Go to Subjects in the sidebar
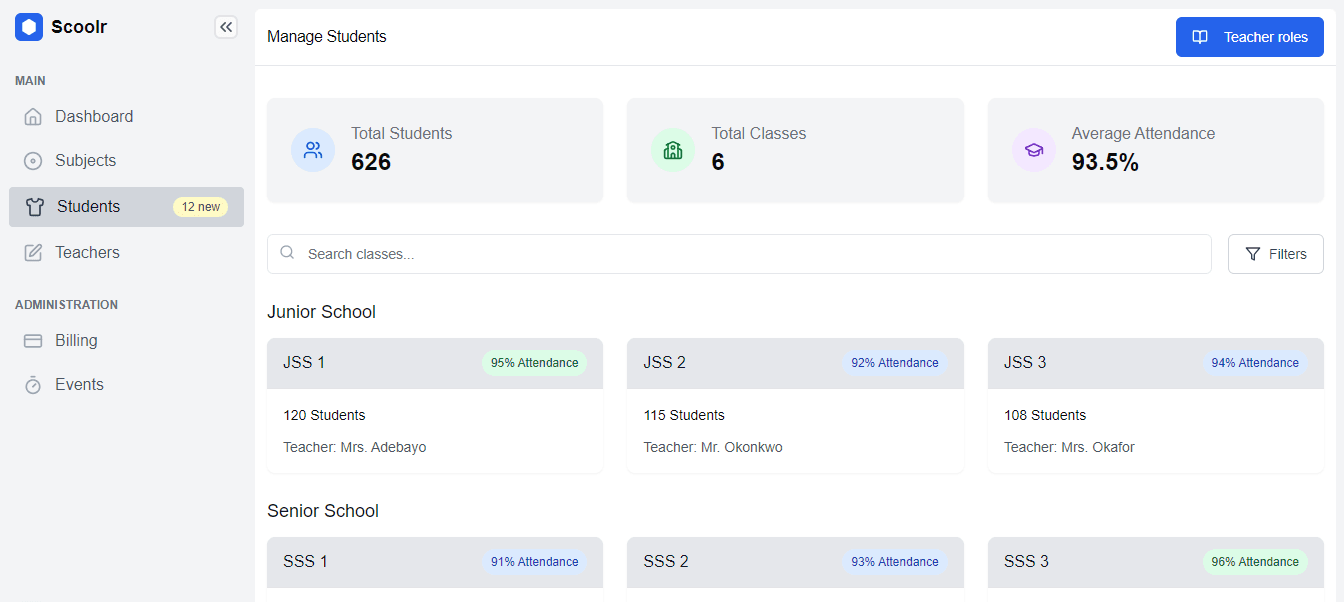Viewport: 1344px width, 602px height. (126, 161)
